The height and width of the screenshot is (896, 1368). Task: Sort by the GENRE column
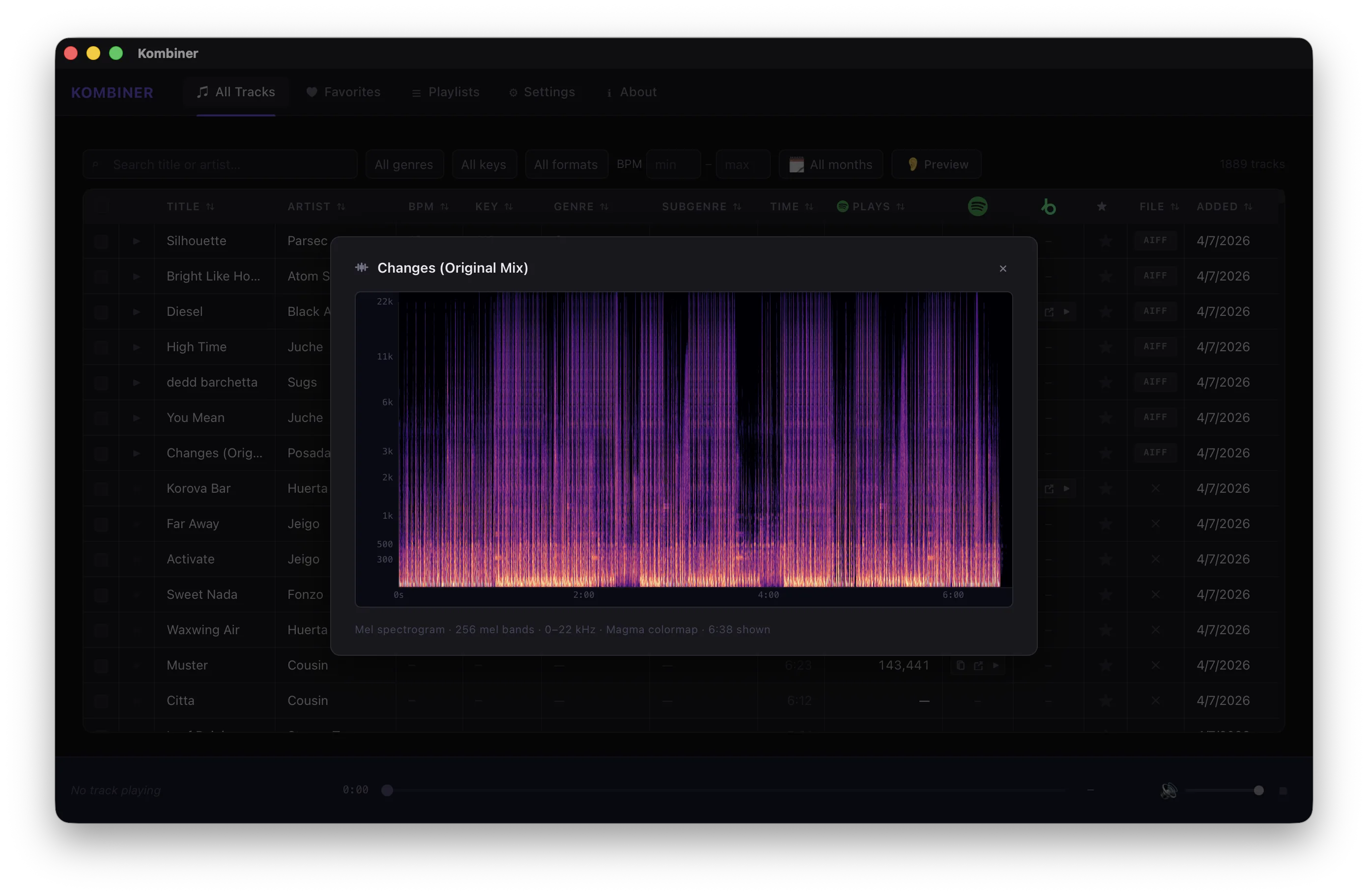pos(581,206)
